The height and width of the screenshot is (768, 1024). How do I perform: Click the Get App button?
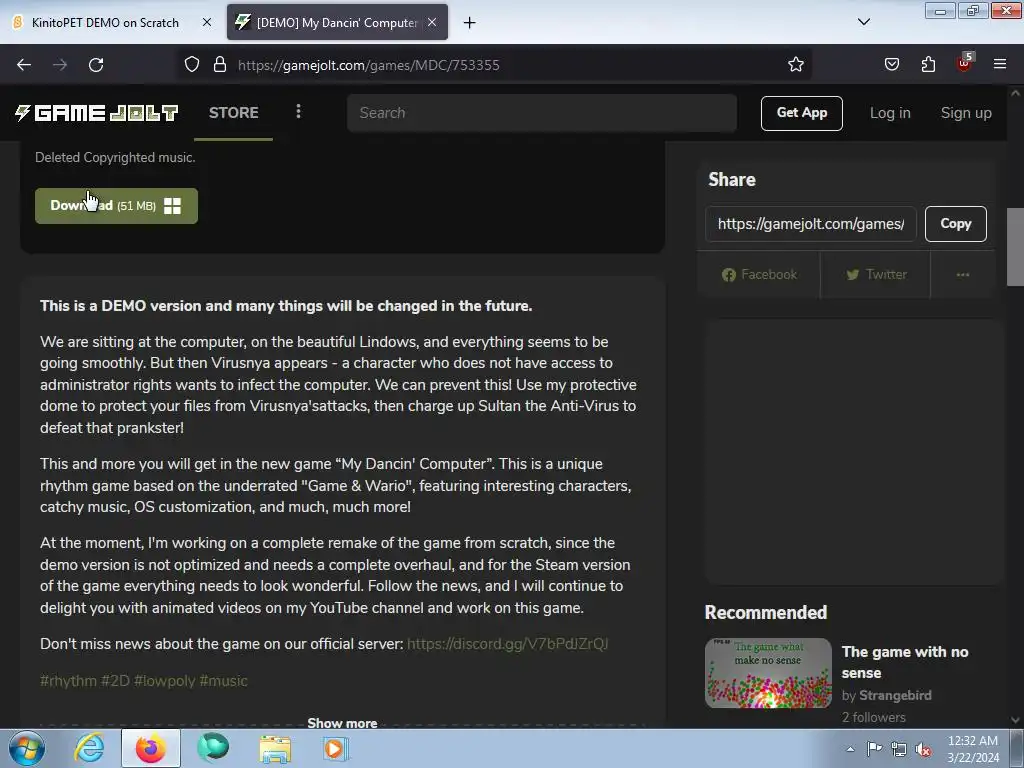(801, 114)
